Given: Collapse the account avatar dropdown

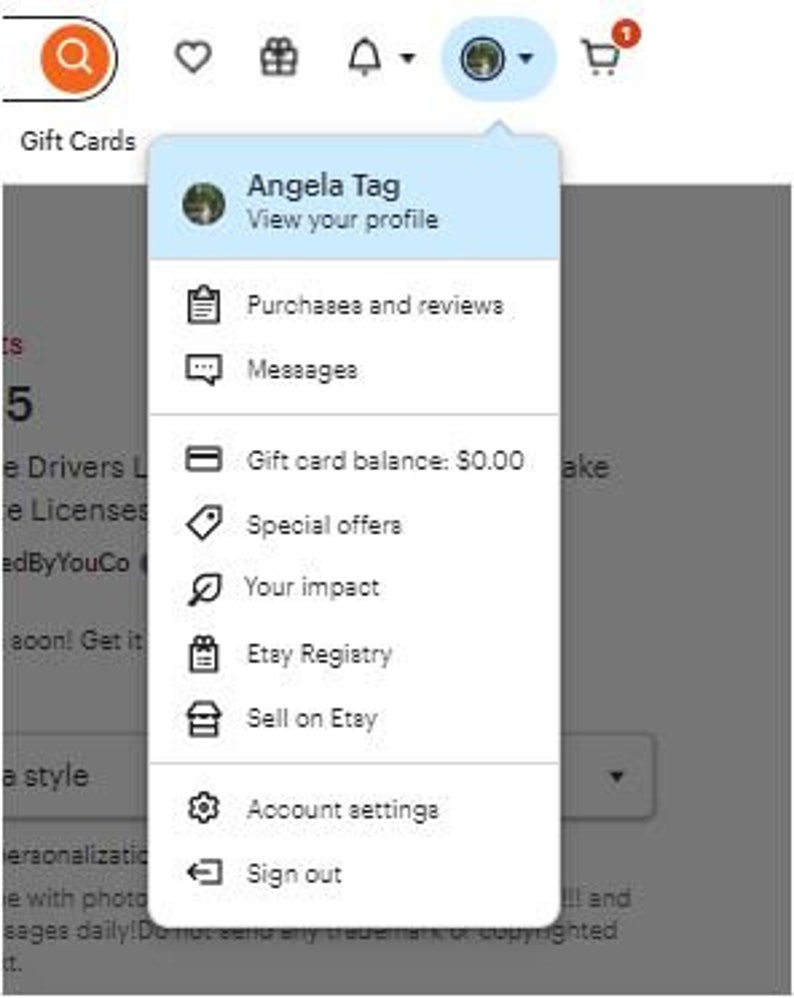Looking at the screenshot, I should point(499,59).
